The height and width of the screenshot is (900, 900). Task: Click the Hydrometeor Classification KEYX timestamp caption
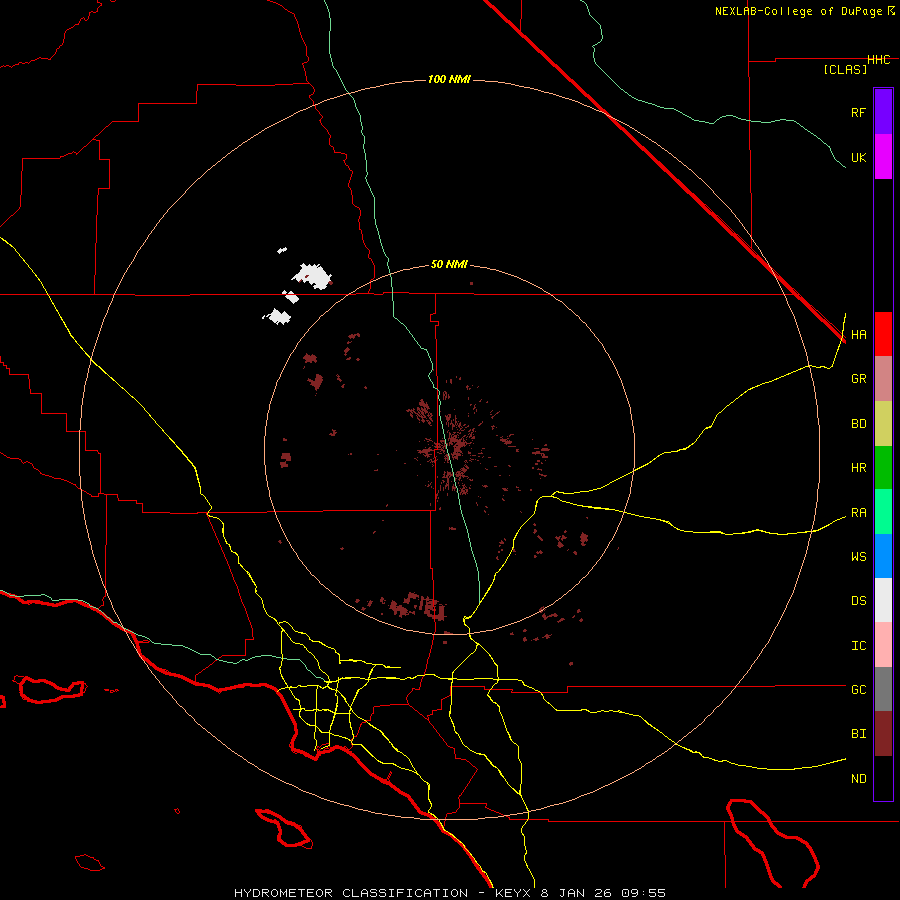pyautogui.click(x=449, y=892)
